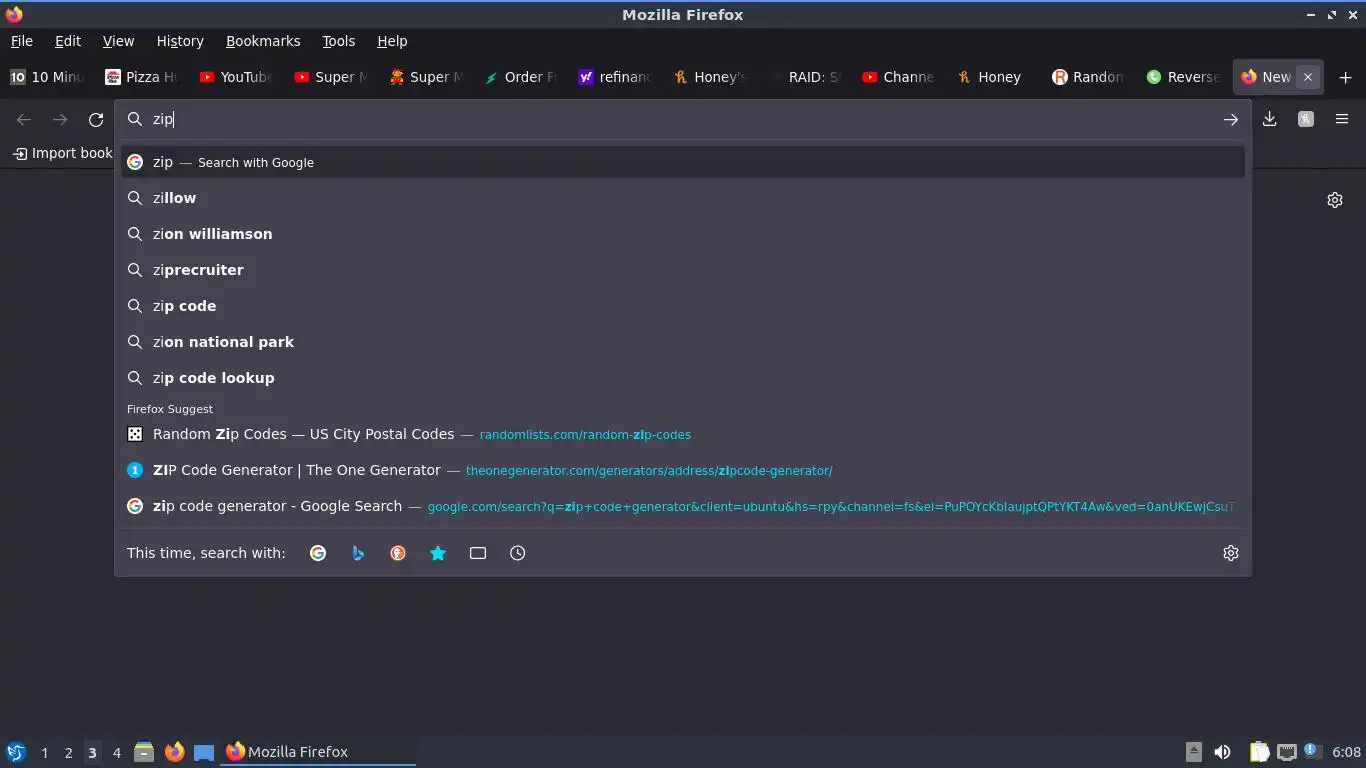Screen dimensions: 1366x768
Task: Reload the current page
Action: [96, 119]
